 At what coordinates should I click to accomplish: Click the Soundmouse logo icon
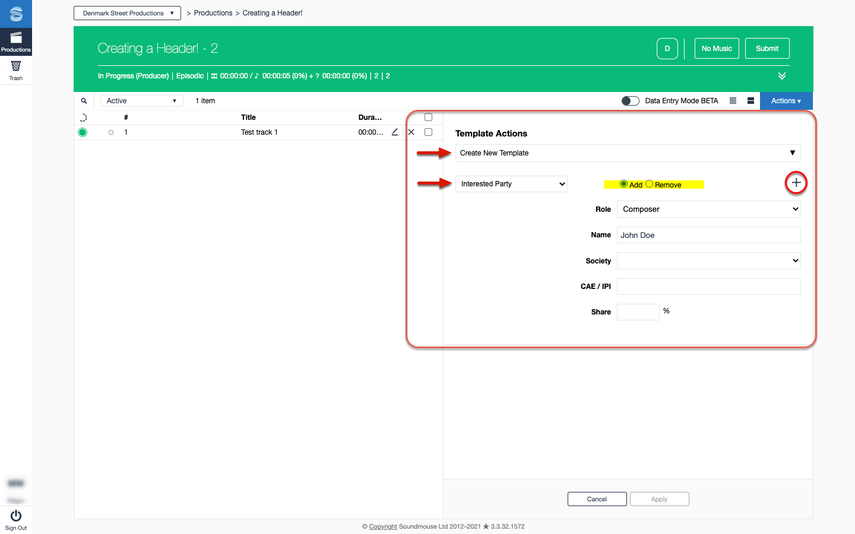tap(16, 14)
